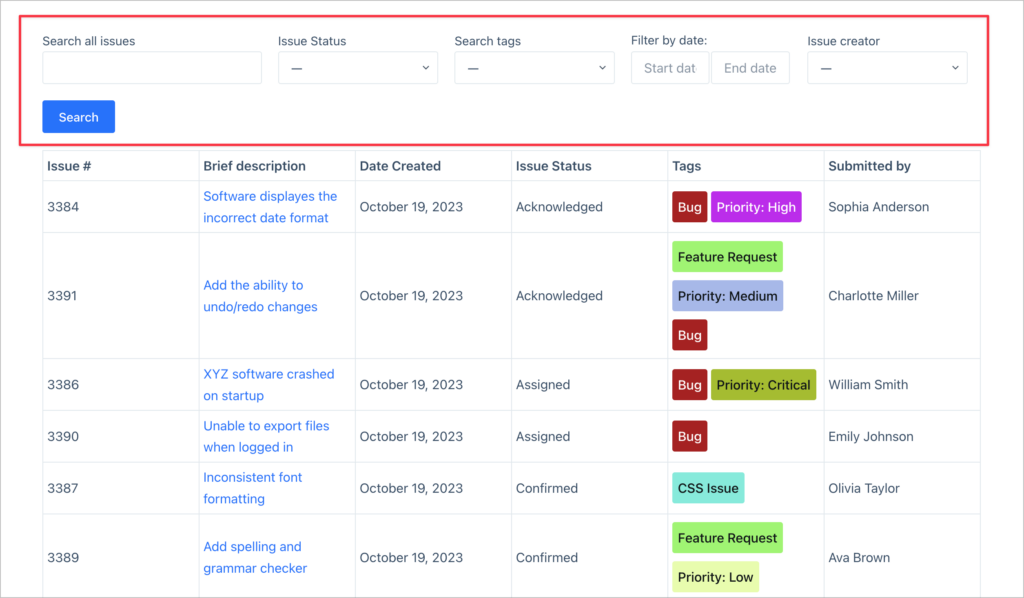The height and width of the screenshot is (598, 1024).
Task: Click the "Search all issues" text field
Action: 151,67
